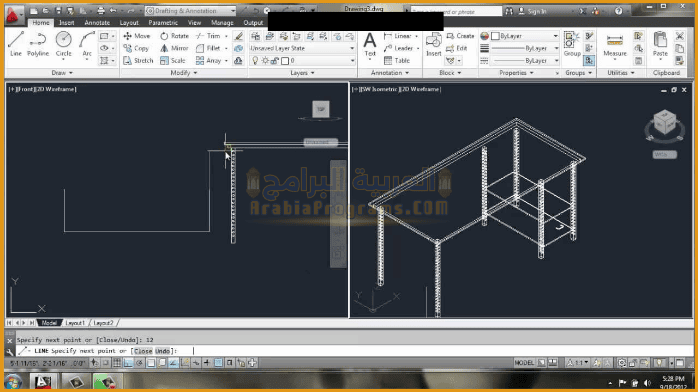The height and width of the screenshot is (392, 698).
Task: Toggle group selection highlighted button
Action: point(589,61)
